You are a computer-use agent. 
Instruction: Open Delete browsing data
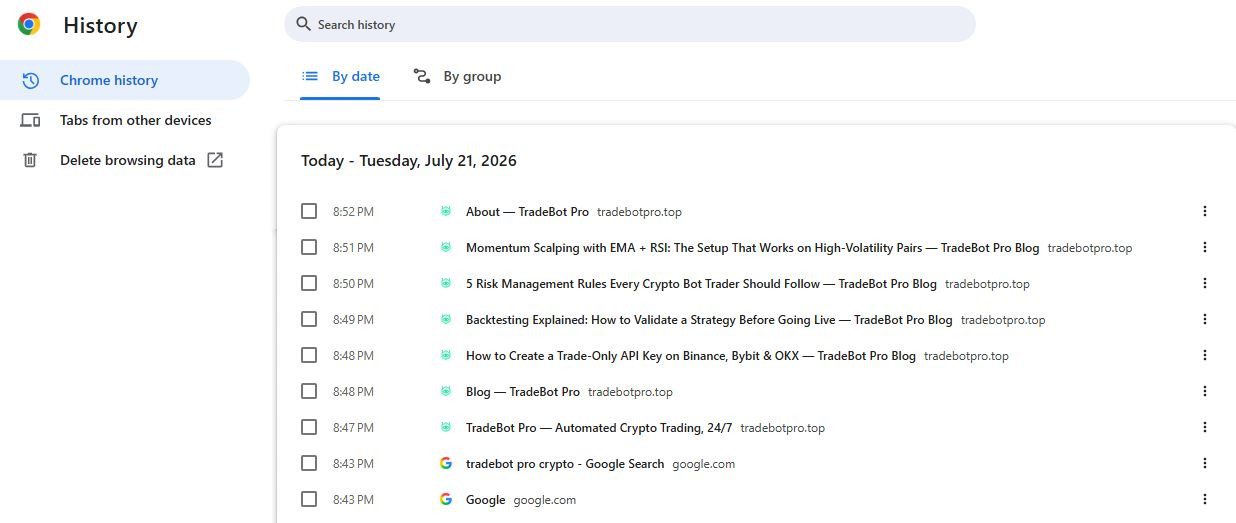[x=124, y=160]
